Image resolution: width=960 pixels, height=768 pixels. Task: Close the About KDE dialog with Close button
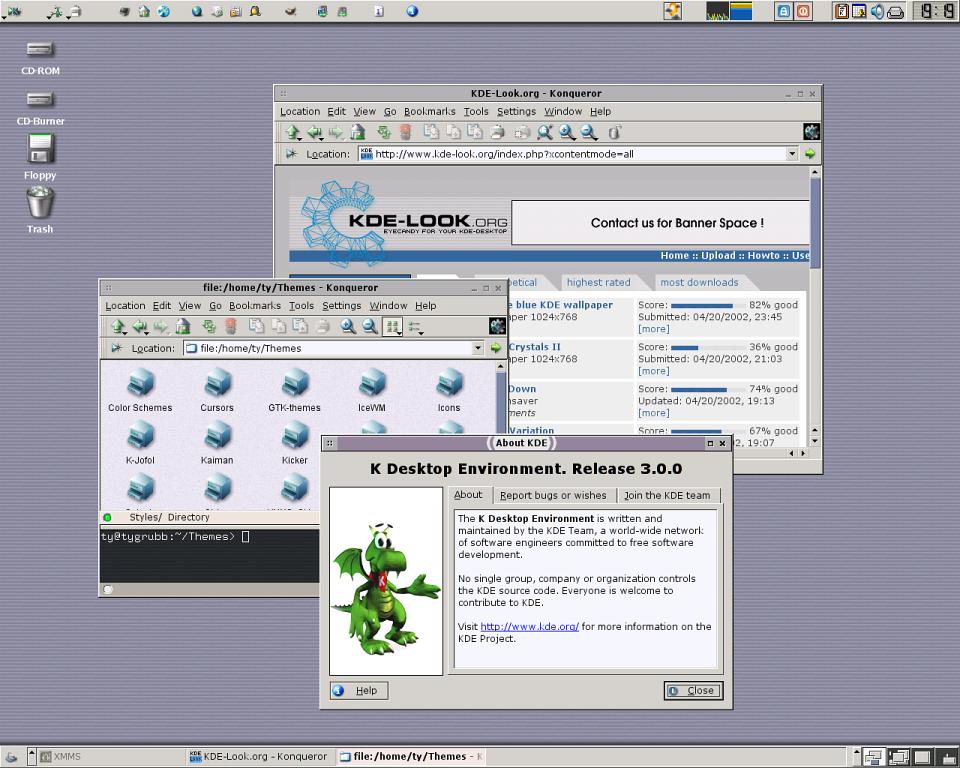694,691
